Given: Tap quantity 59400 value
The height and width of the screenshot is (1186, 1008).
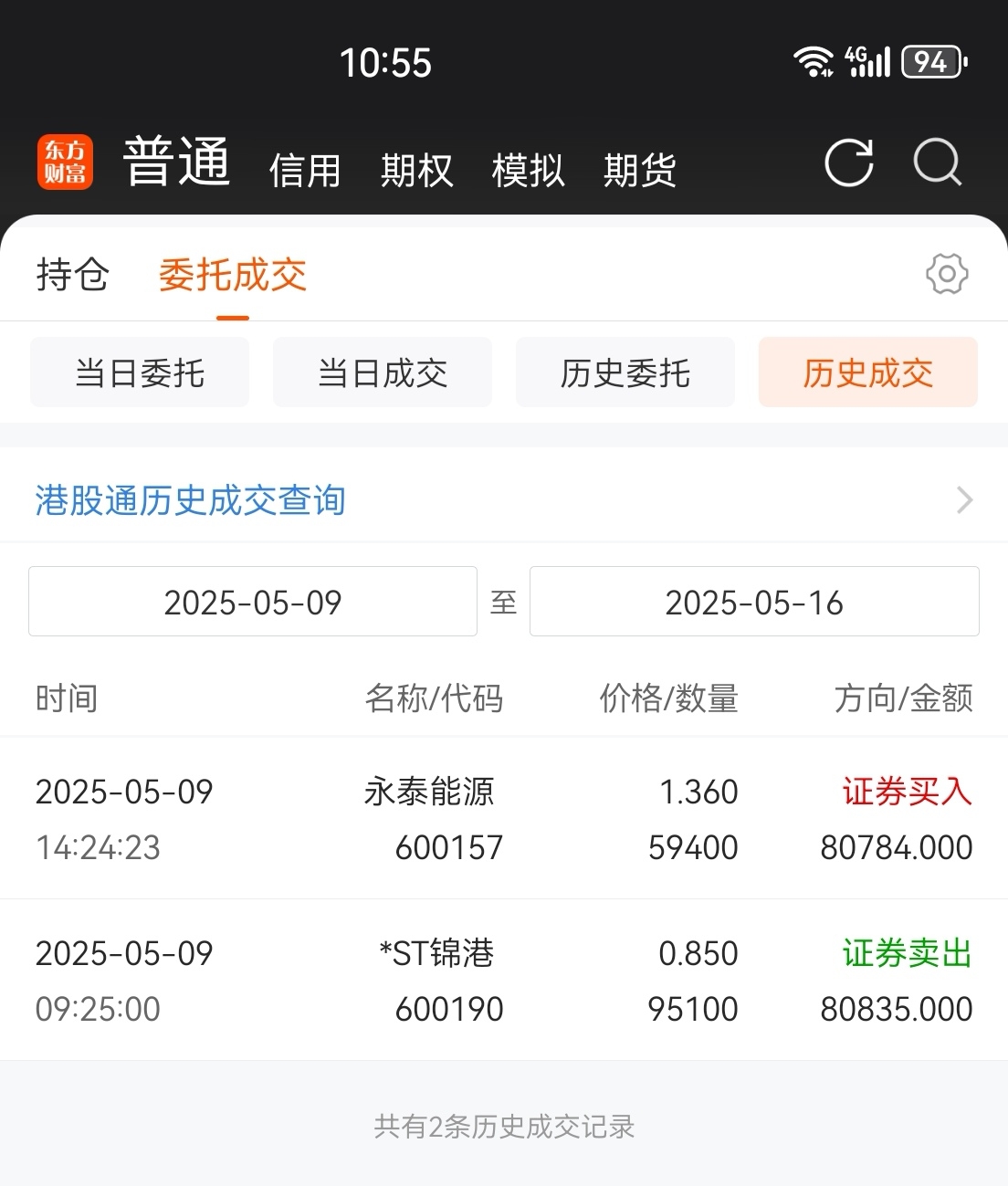Looking at the screenshot, I should pos(693,848).
